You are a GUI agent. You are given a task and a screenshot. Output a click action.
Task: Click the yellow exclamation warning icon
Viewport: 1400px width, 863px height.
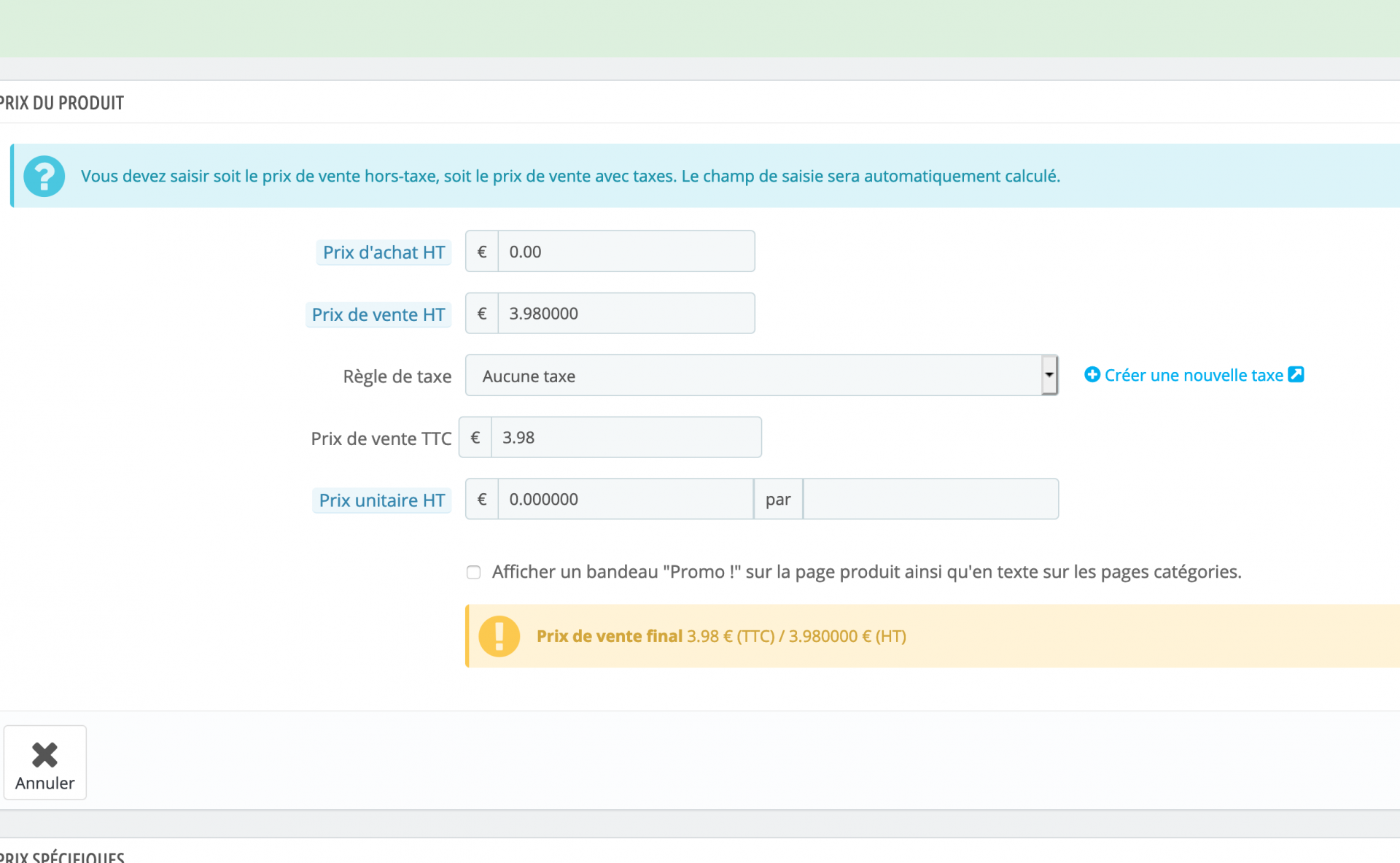point(499,636)
